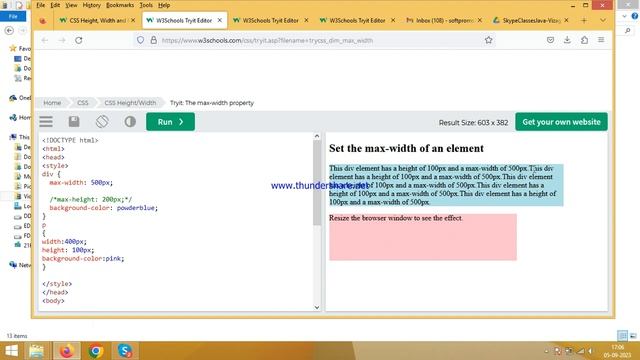Open Firefox History menu

pos(91,5)
